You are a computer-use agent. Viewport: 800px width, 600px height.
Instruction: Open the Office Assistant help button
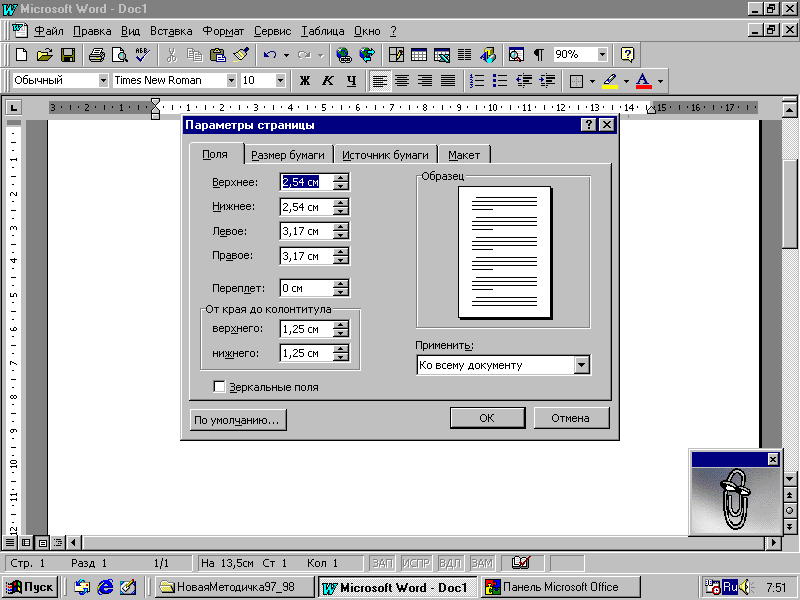click(x=627, y=55)
